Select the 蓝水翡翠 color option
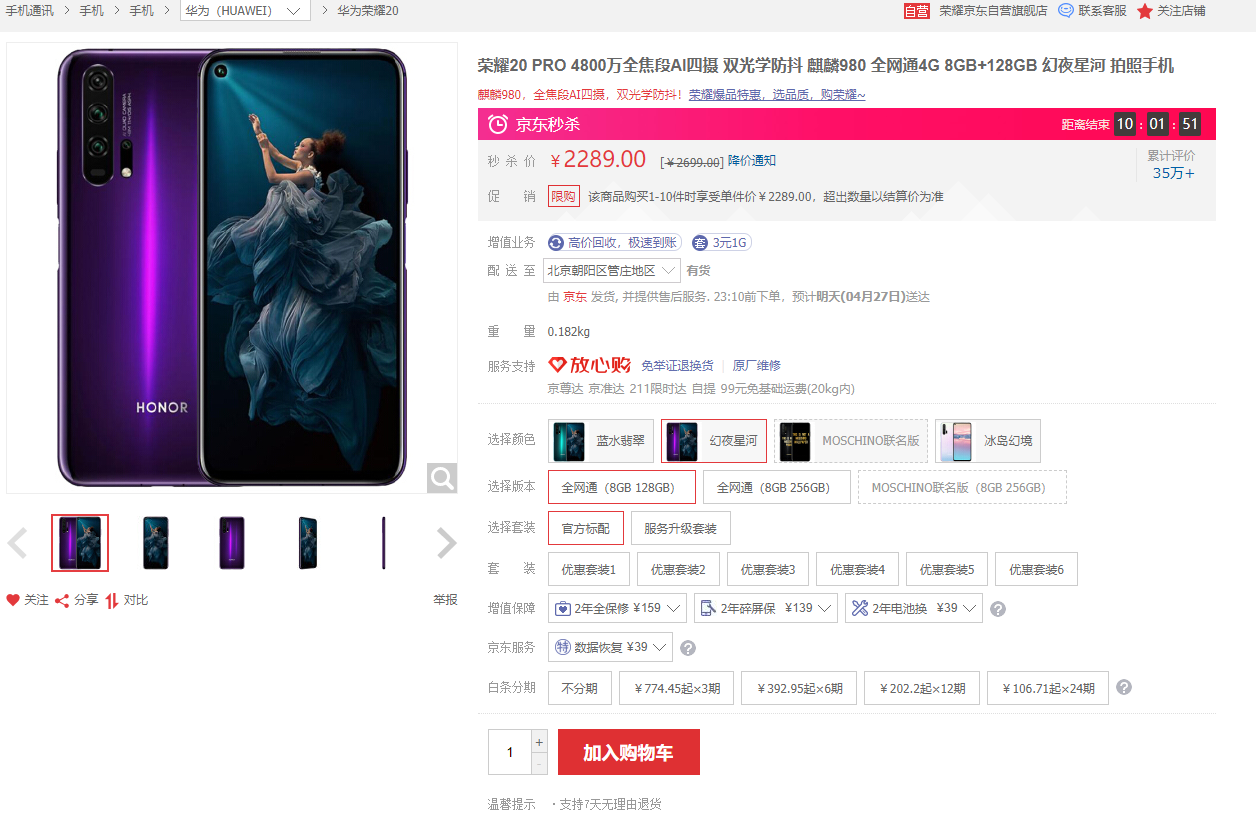 coord(601,441)
